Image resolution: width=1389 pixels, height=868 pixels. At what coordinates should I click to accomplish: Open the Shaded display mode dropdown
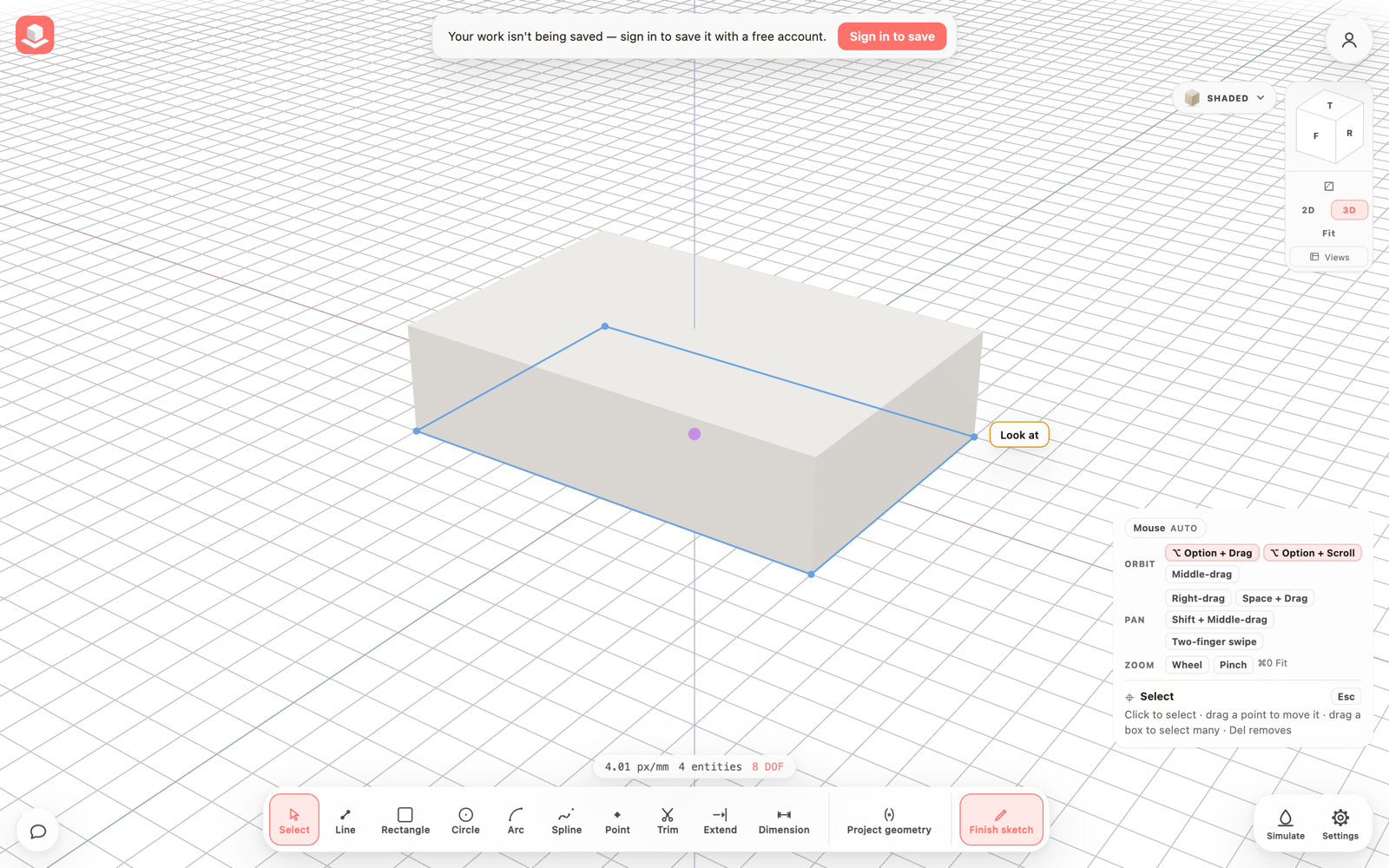coord(1225,98)
